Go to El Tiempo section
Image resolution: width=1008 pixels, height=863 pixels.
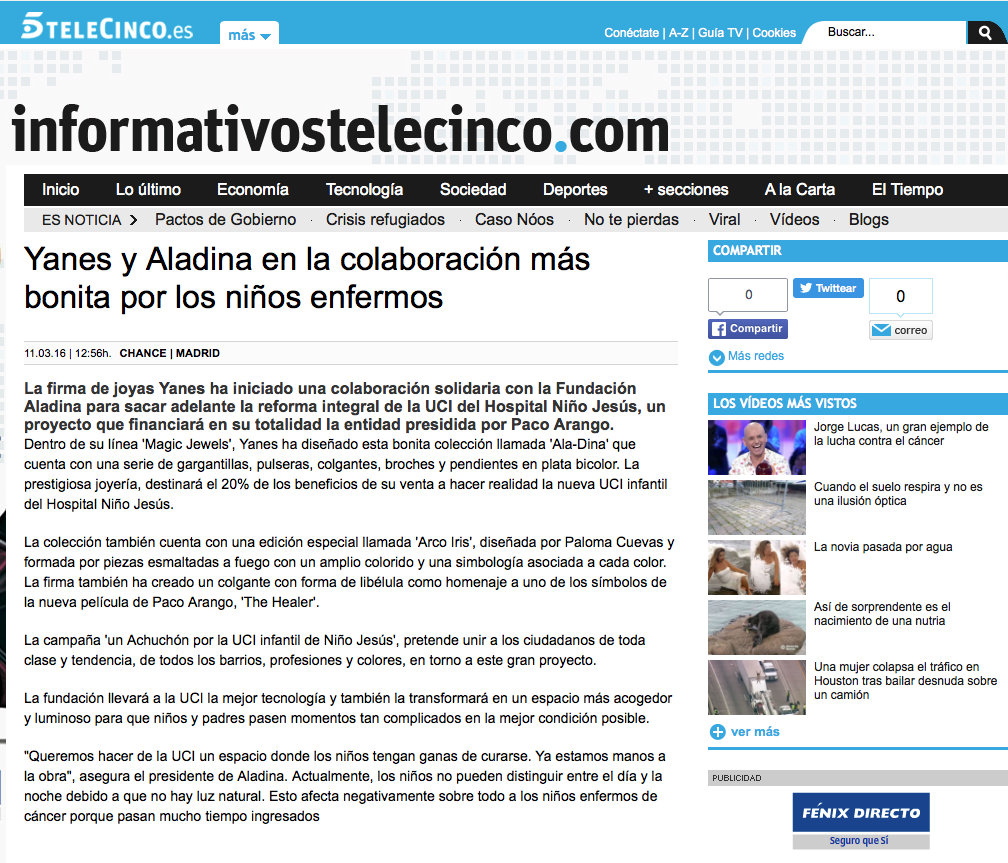pos(907,190)
